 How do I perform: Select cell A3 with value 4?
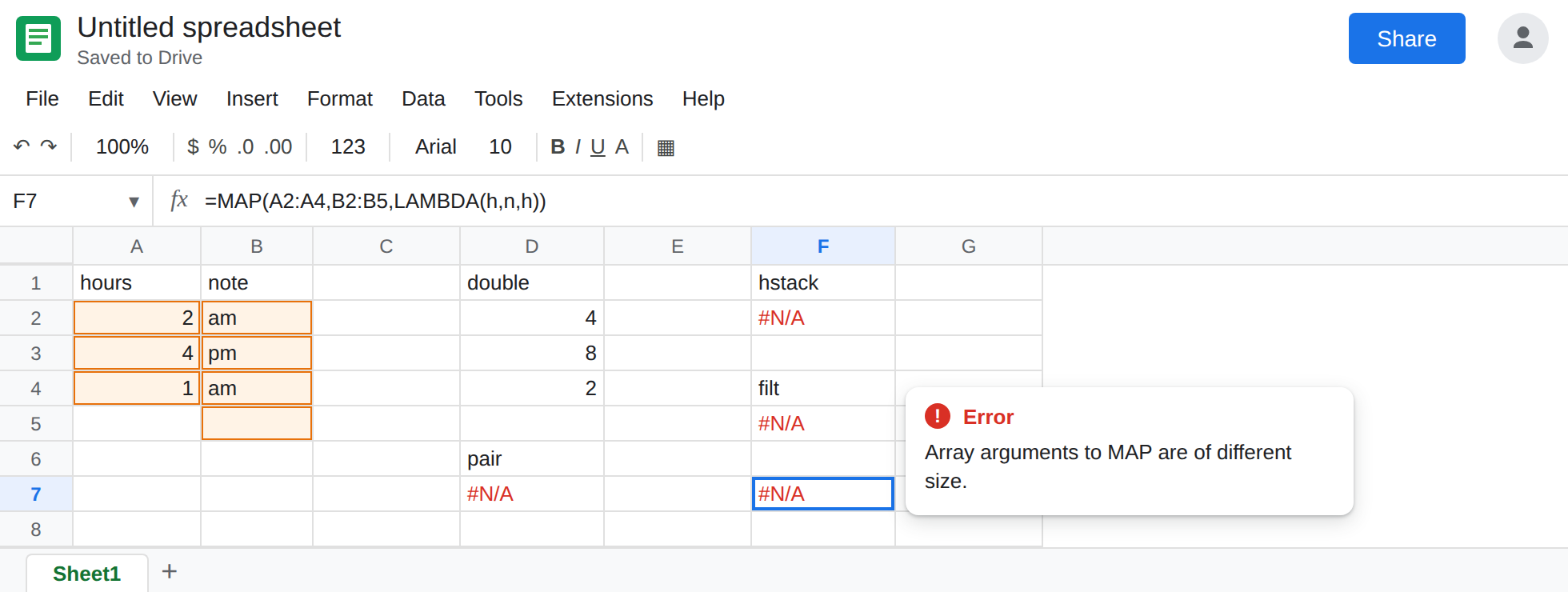137,354
